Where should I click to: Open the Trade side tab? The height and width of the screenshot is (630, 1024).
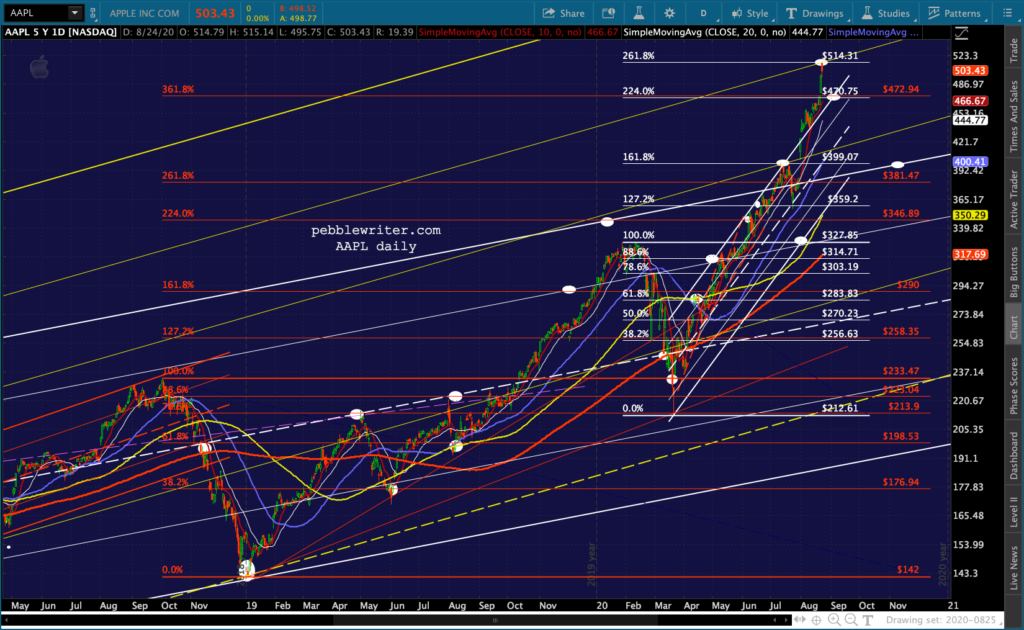[1014, 51]
